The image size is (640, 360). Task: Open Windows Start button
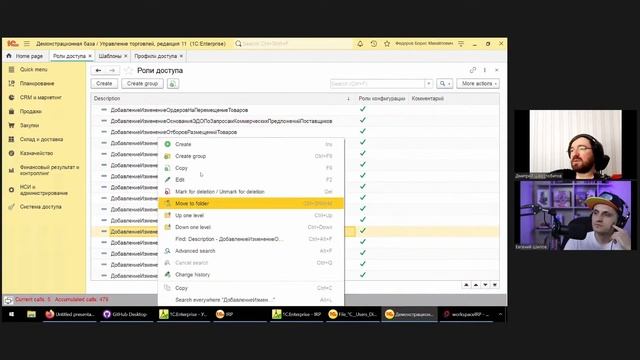coord(11,314)
